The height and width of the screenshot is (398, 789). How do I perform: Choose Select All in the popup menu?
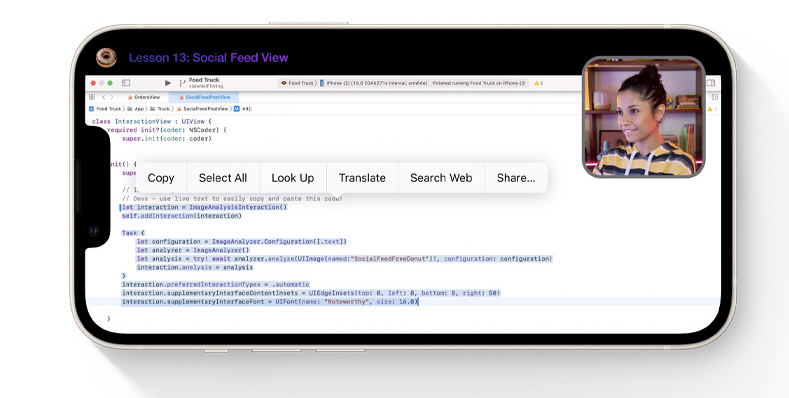(x=223, y=178)
